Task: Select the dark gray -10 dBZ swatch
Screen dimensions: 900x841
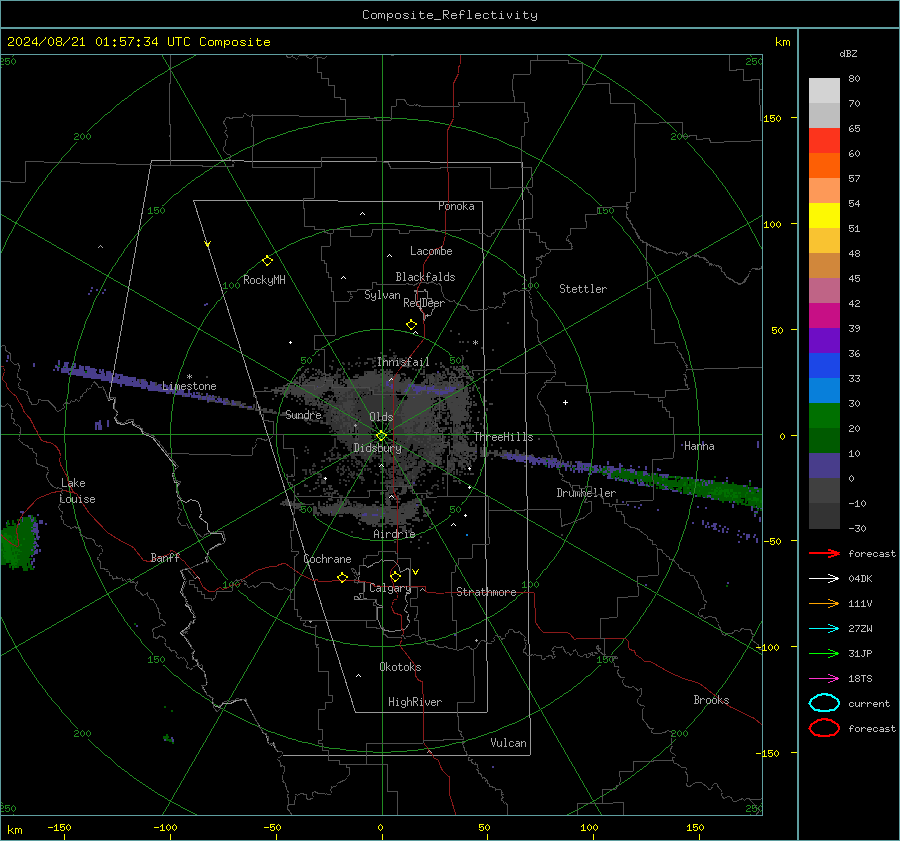Action: [824, 516]
